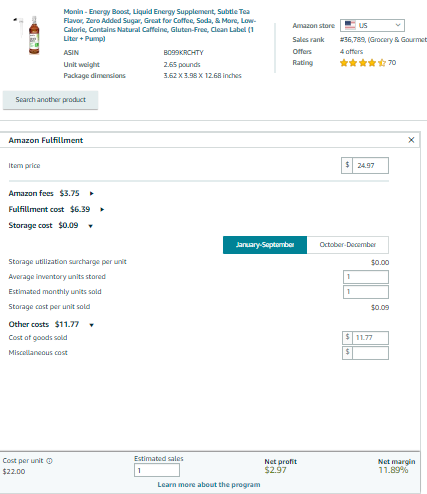The width and height of the screenshot is (427, 494).
Task: Click the Other costs $11.77 heading
Action: click(44, 324)
